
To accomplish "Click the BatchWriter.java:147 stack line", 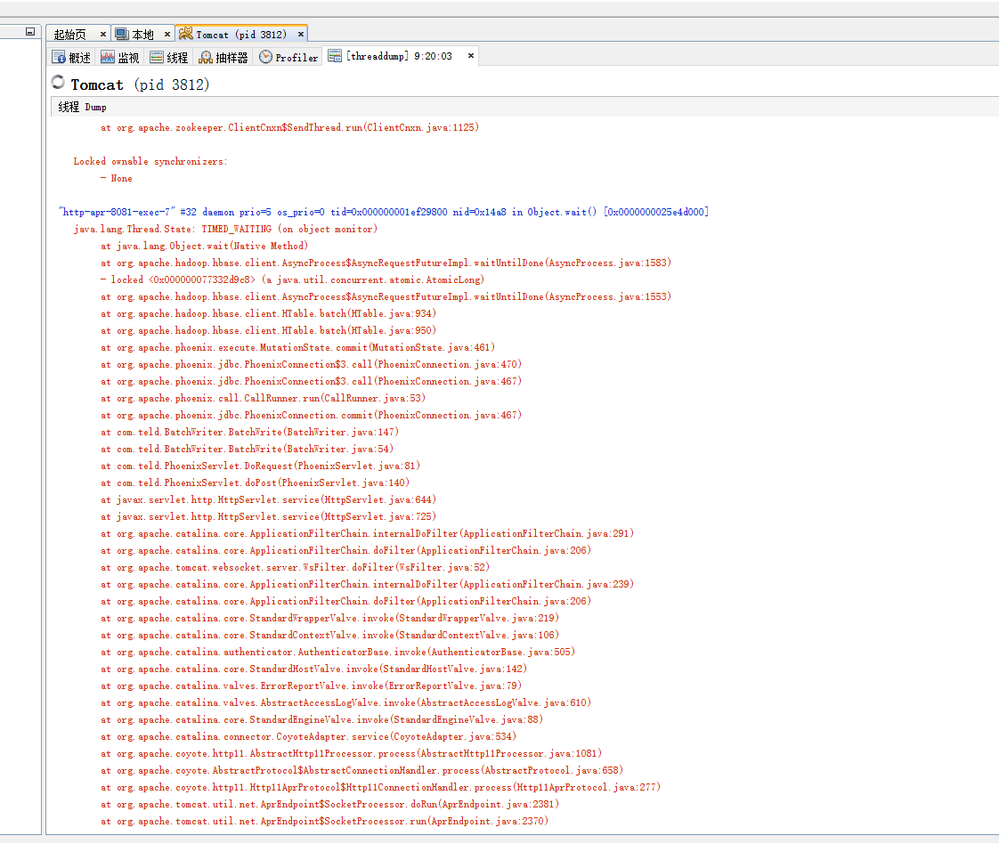I will pos(250,432).
